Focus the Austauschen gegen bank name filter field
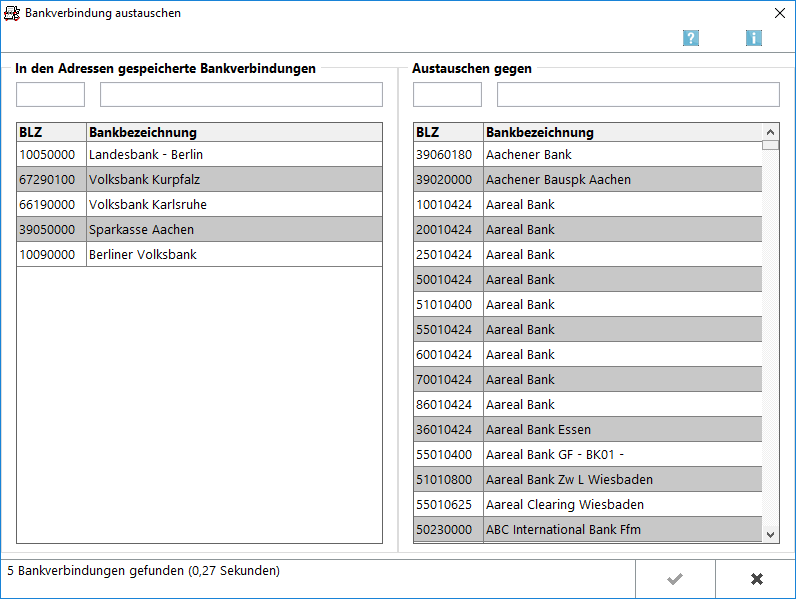796x599 pixels. pos(638,94)
